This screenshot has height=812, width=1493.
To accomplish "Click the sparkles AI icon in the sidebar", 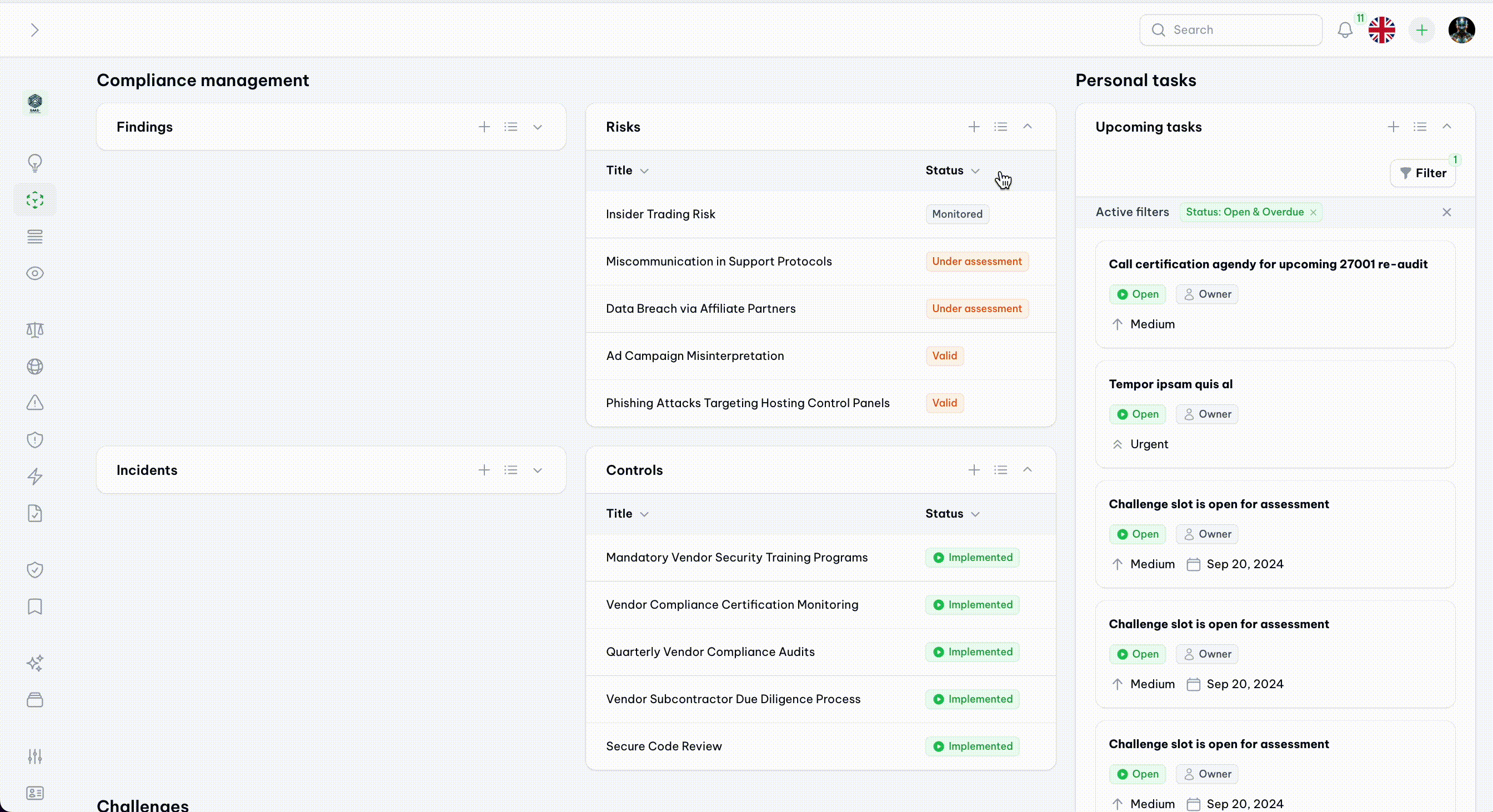I will click(x=35, y=663).
